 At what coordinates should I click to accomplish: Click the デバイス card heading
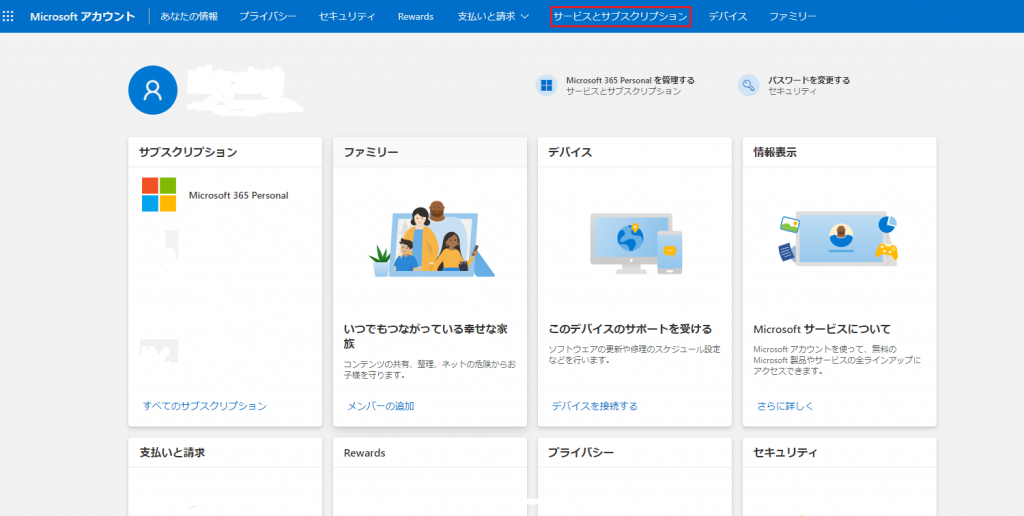coord(570,152)
